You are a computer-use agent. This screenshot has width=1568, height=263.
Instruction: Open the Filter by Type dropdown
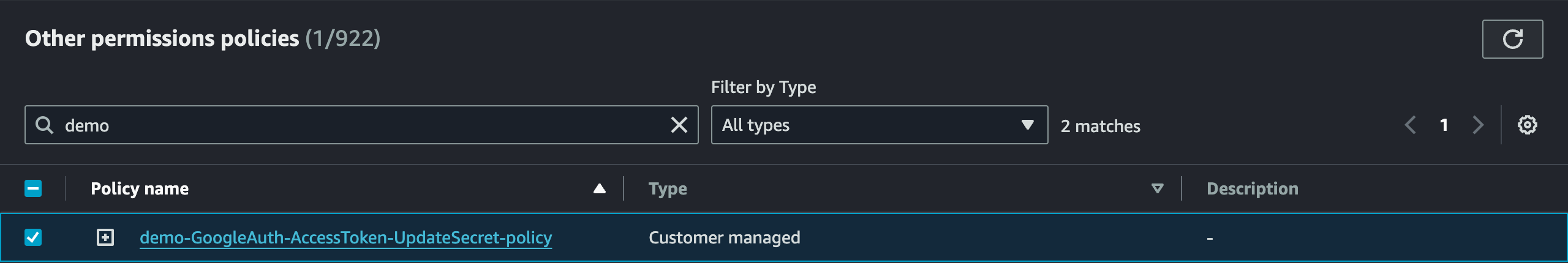(879, 125)
